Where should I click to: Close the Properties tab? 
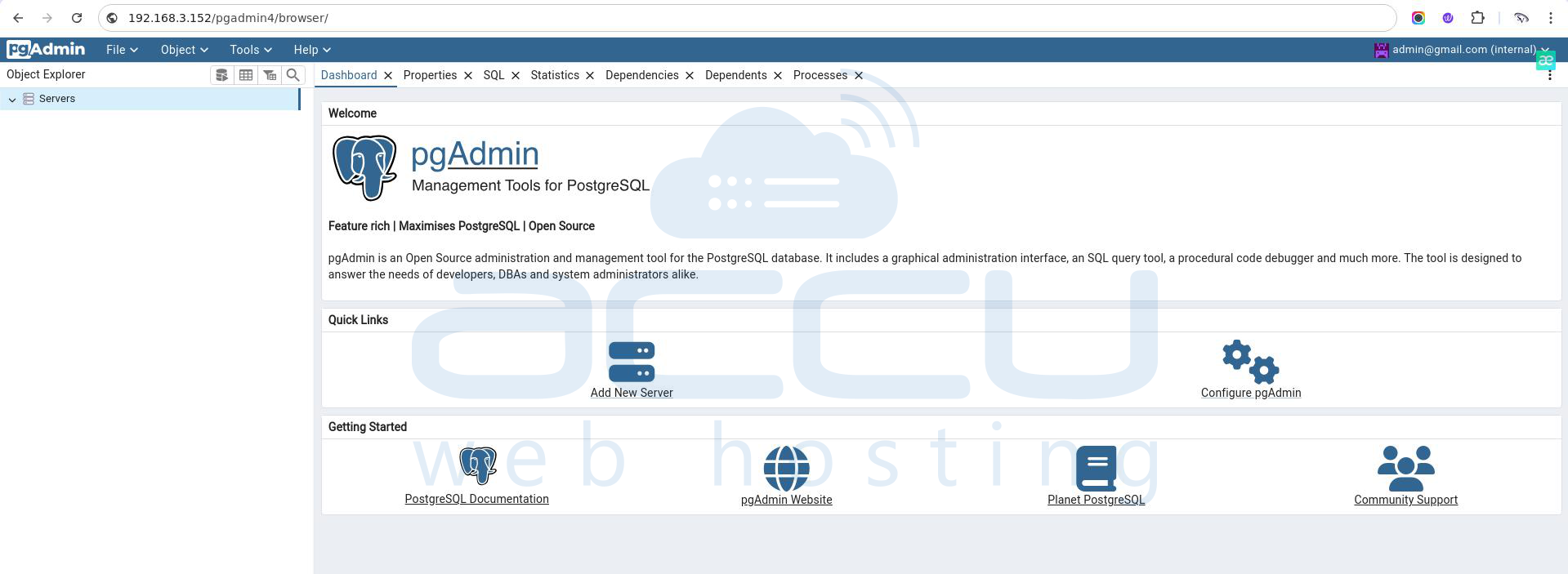tap(468, 75)
